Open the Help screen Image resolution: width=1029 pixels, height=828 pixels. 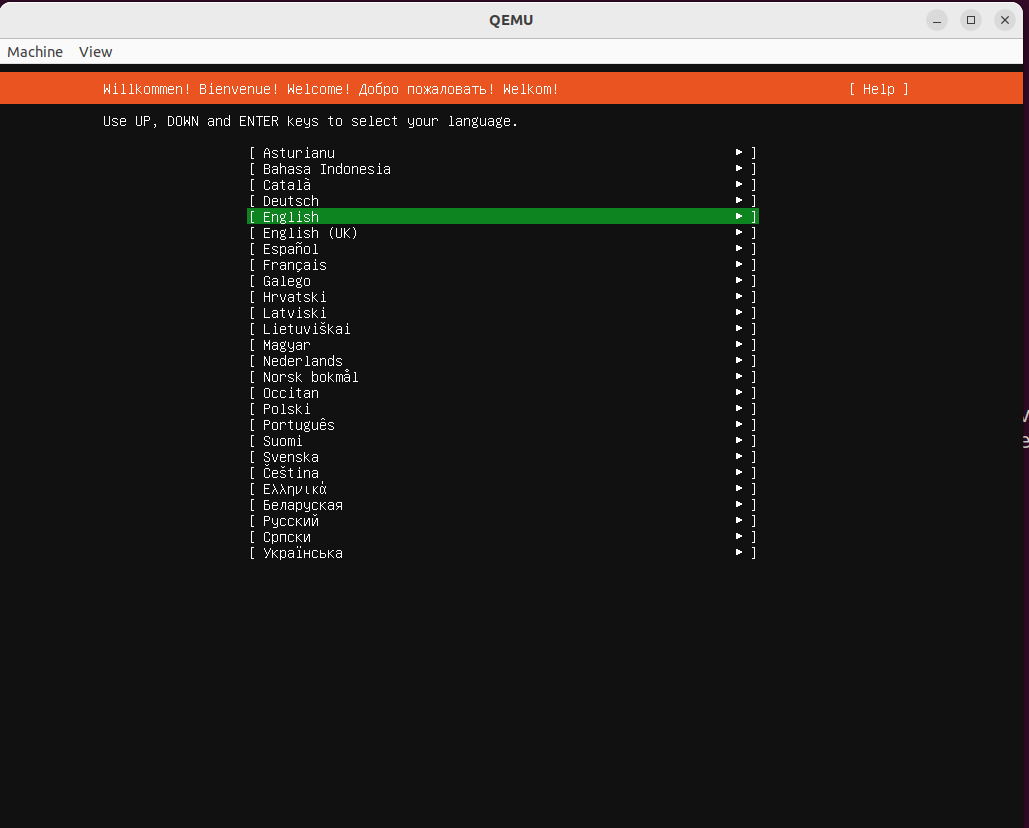pos(878,89)
